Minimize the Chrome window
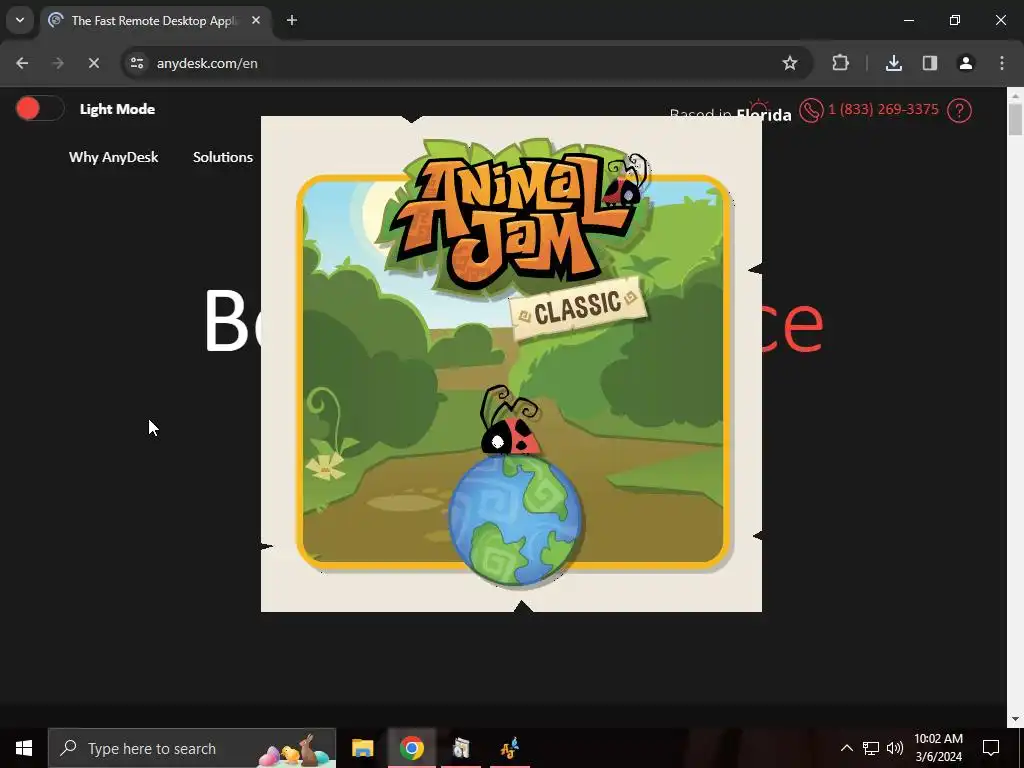 (x=908, y=20)
